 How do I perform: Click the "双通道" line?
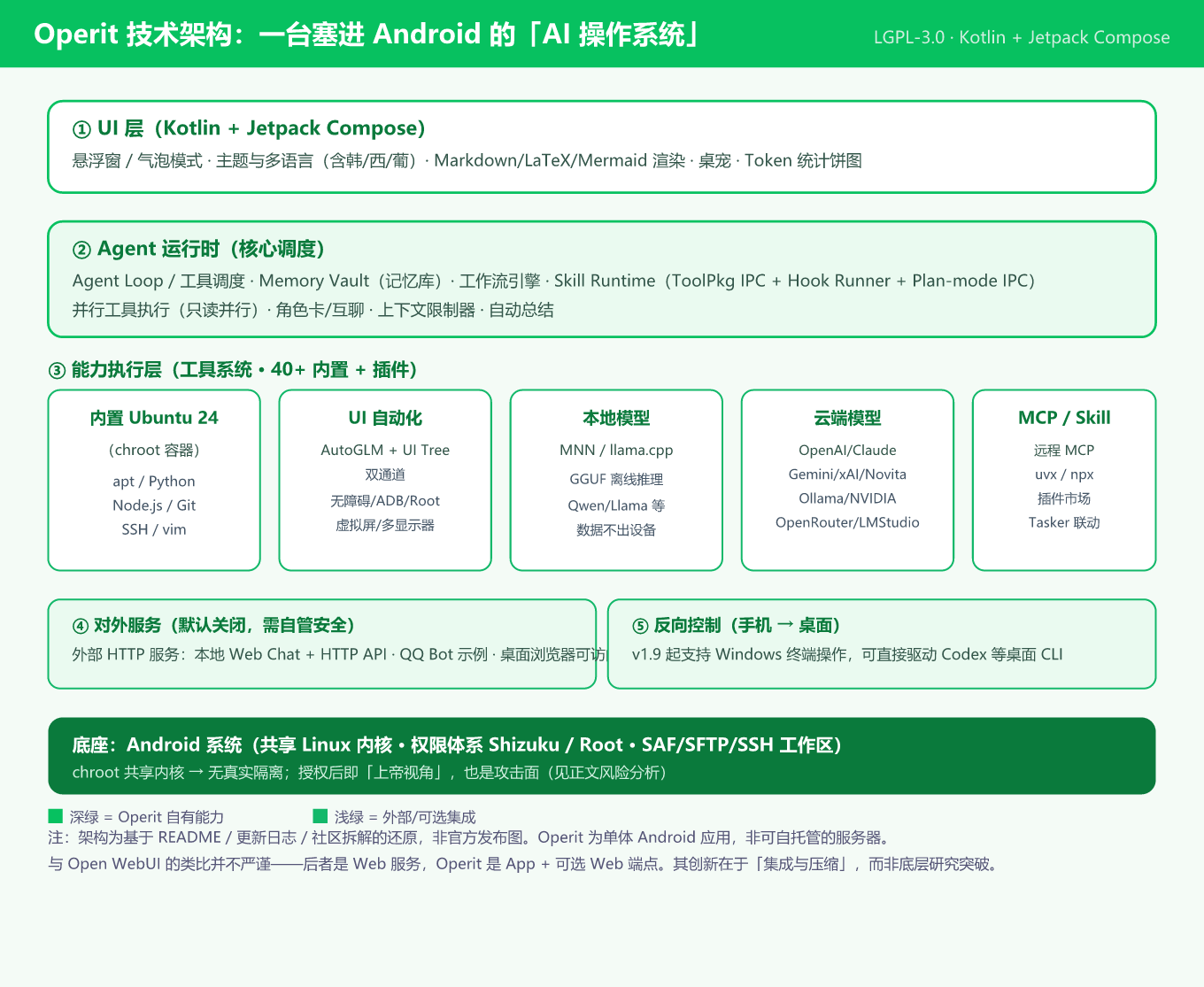(x=385, y=474)
